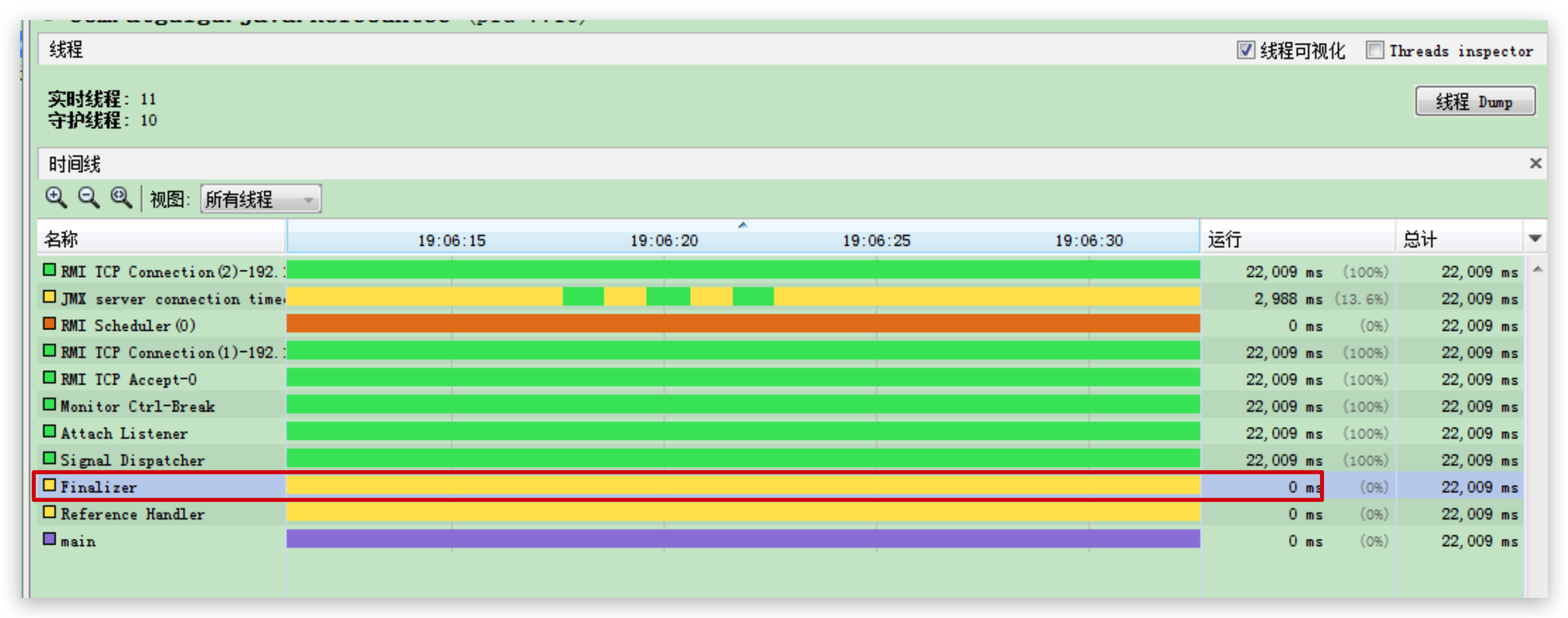This screenshot has height=618, width=1568.
Task: Click the green Attach Listener state icon
Action: point(49,431)
